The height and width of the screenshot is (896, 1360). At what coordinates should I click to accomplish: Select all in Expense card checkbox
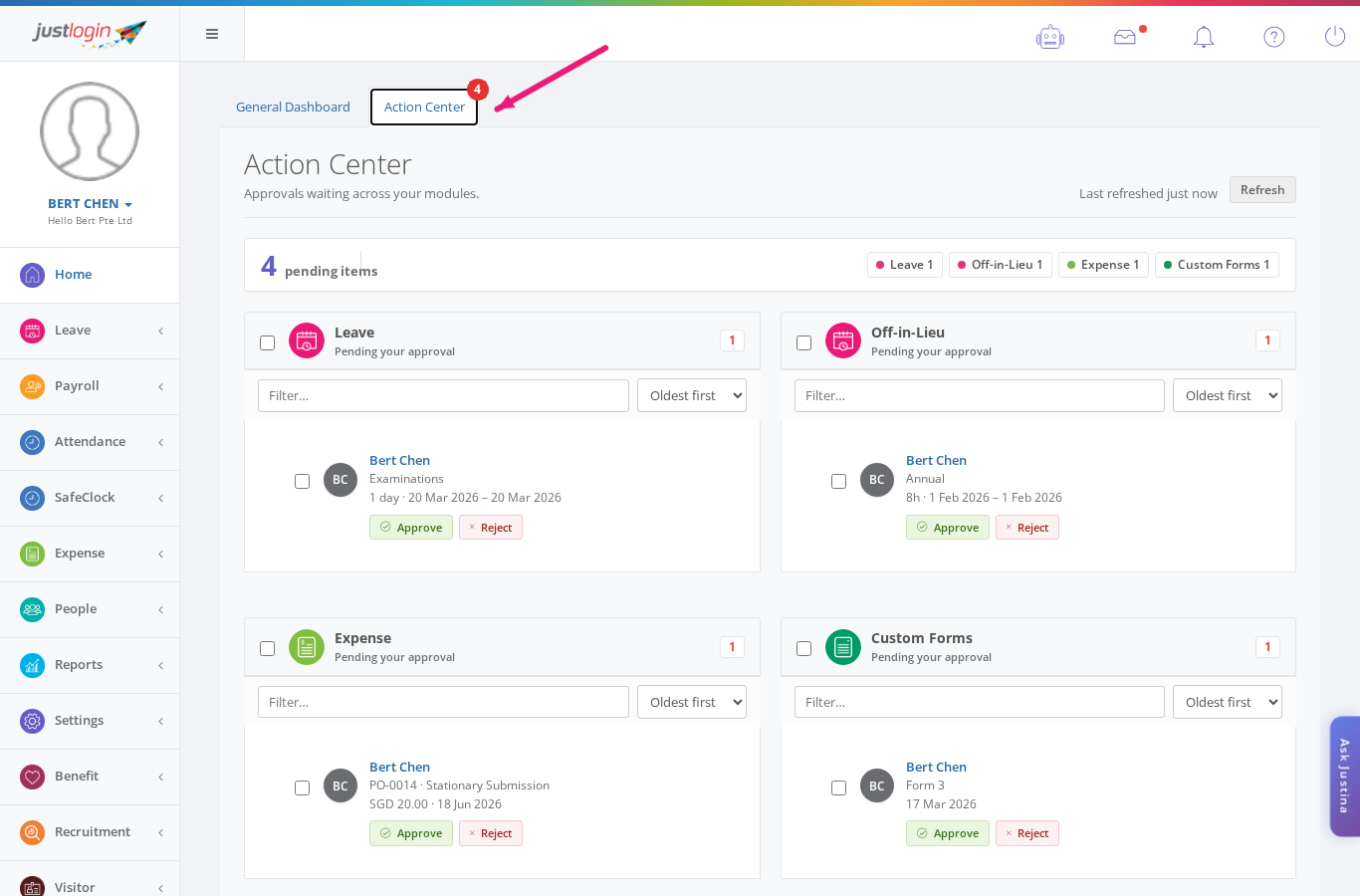267,648
